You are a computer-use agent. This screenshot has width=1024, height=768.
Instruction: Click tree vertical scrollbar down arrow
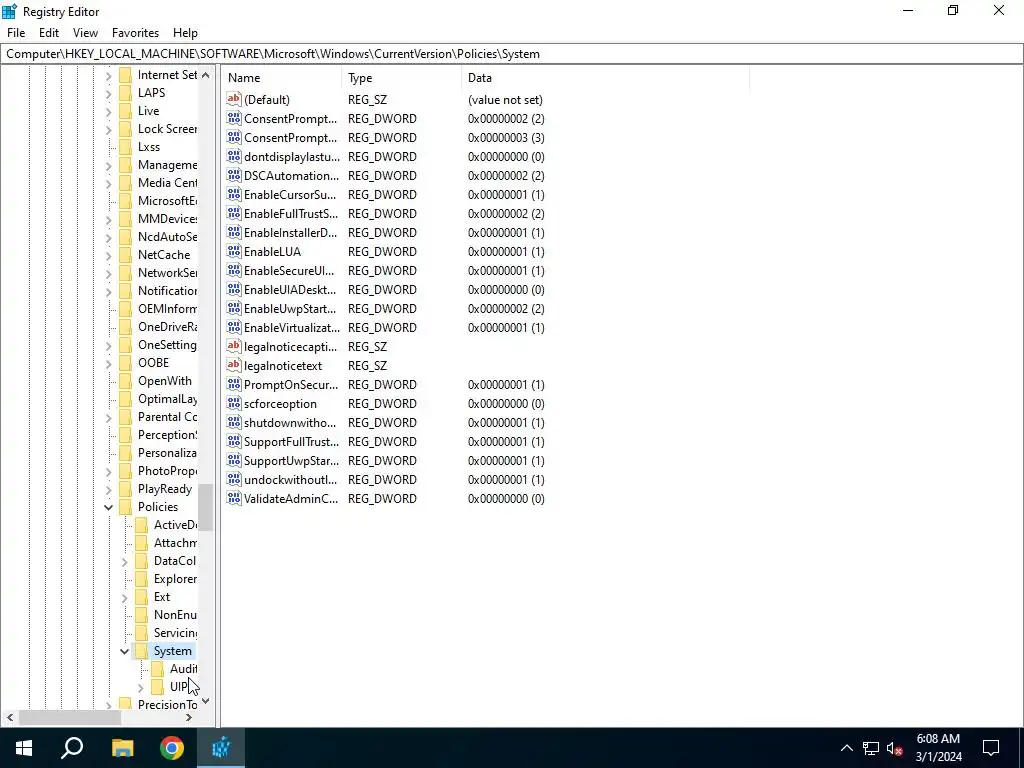click(x=206, y=701)
